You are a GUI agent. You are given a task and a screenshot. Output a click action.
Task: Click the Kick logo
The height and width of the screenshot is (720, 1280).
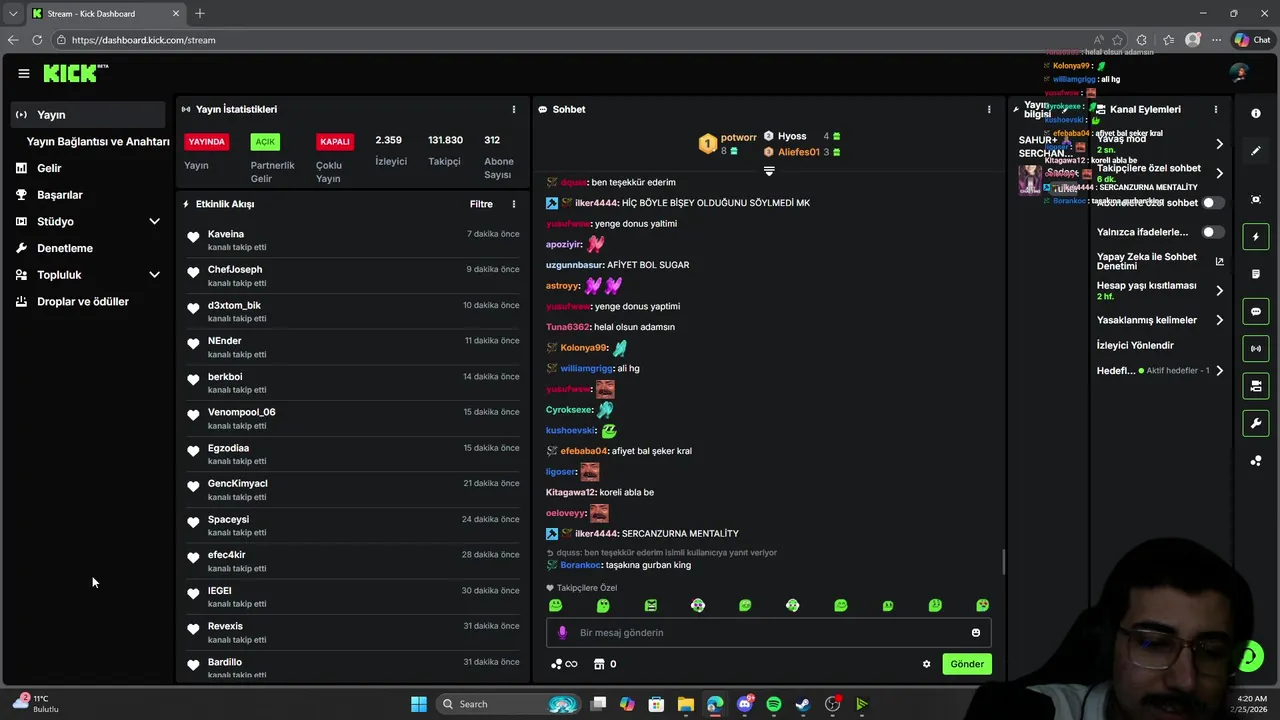click(x=75, y=73)
